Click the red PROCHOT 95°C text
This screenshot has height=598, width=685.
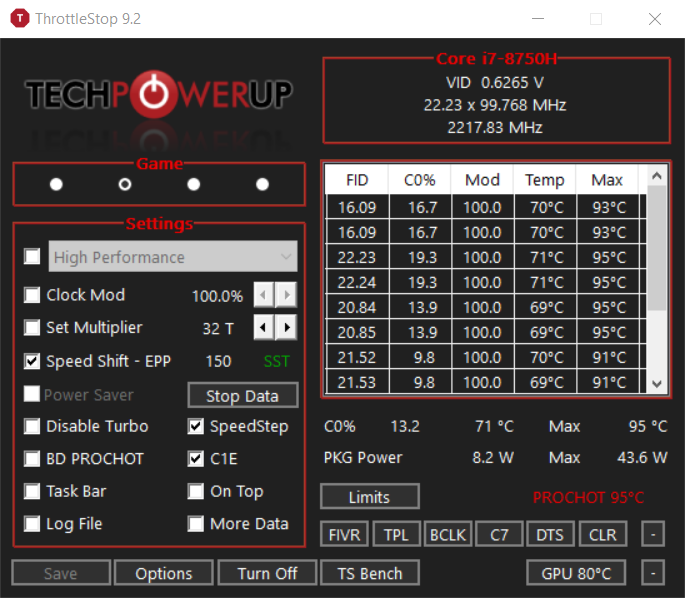pyautogui.click(x=588, y=498)
